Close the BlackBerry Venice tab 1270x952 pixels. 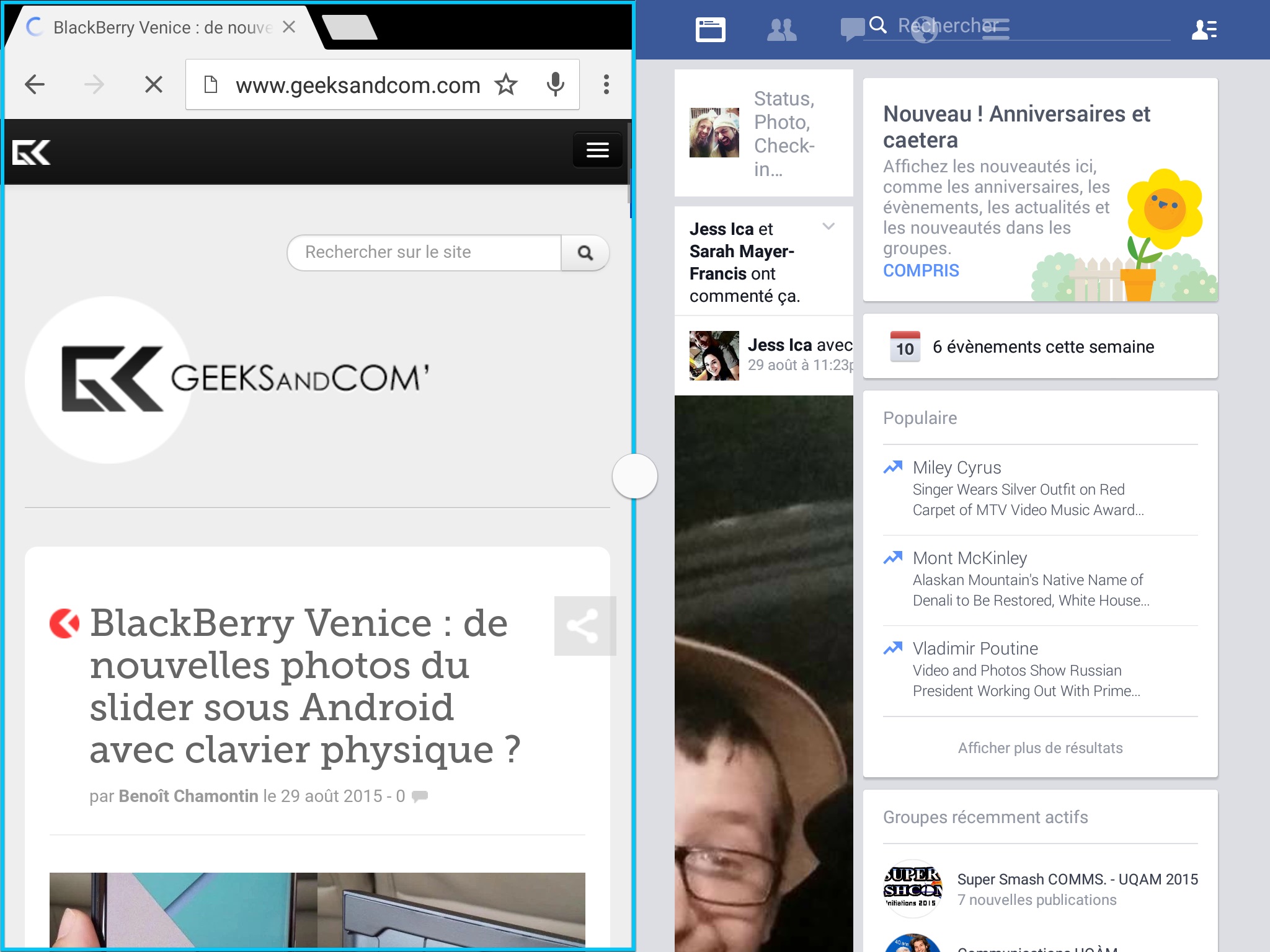tap(288, 27)
